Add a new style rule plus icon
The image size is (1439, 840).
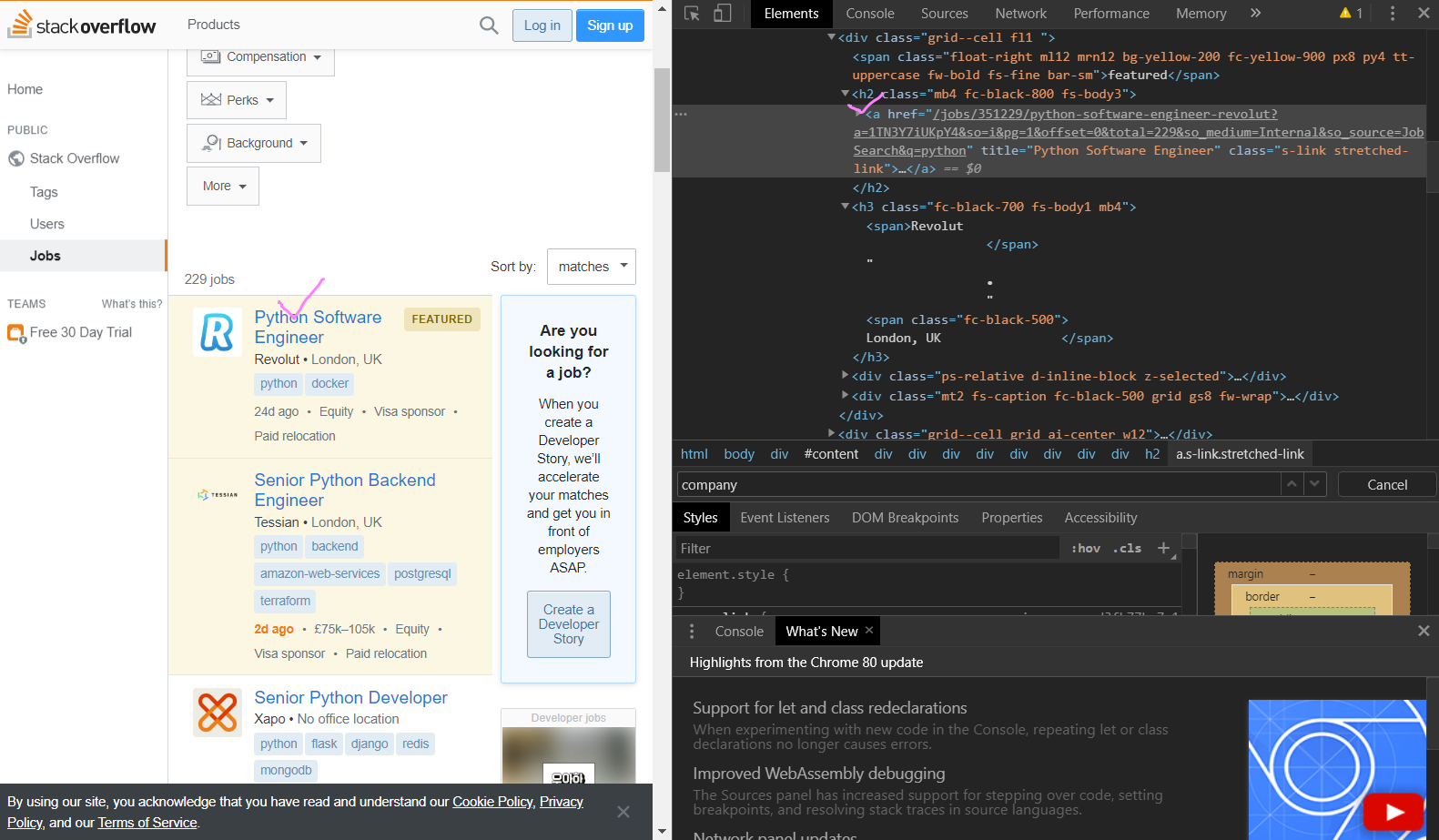pyautogui.click(x=1163, y=548)
